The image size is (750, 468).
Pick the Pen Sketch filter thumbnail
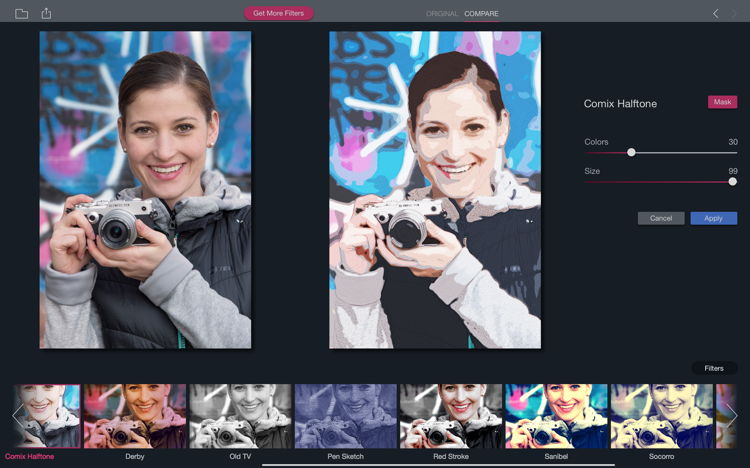point(346,416)
